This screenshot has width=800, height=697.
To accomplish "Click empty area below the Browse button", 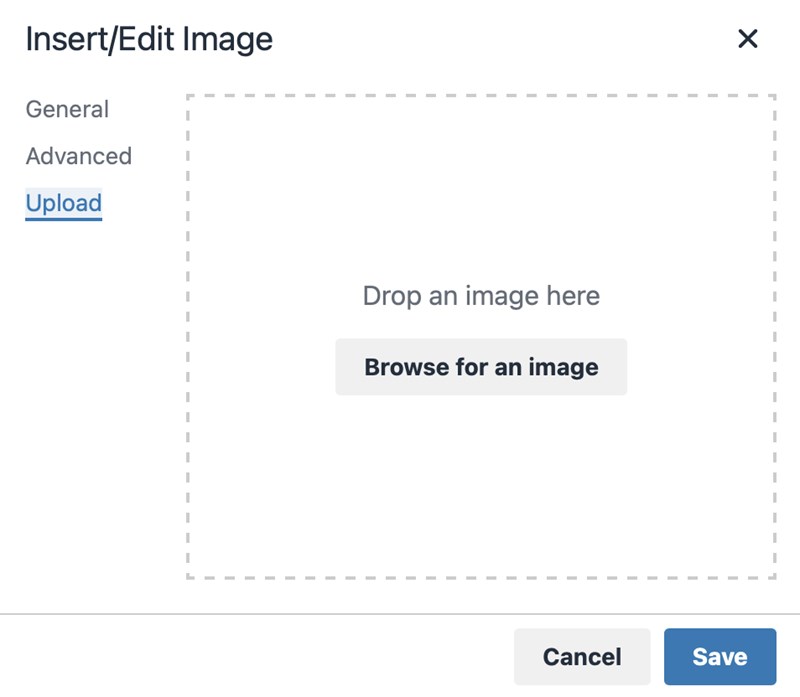I will pos(481,485).
